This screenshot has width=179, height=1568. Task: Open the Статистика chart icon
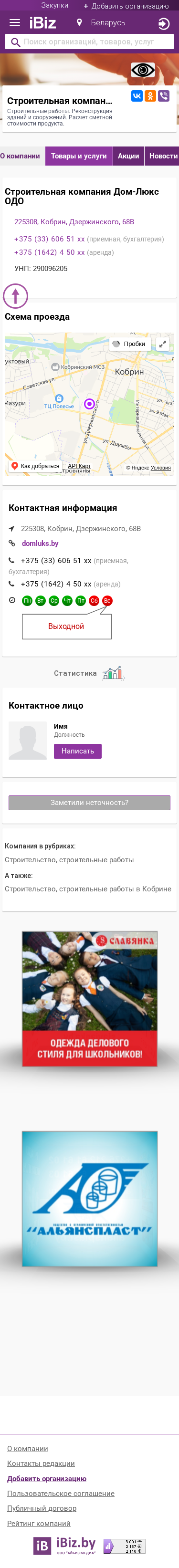pos(113,673)
